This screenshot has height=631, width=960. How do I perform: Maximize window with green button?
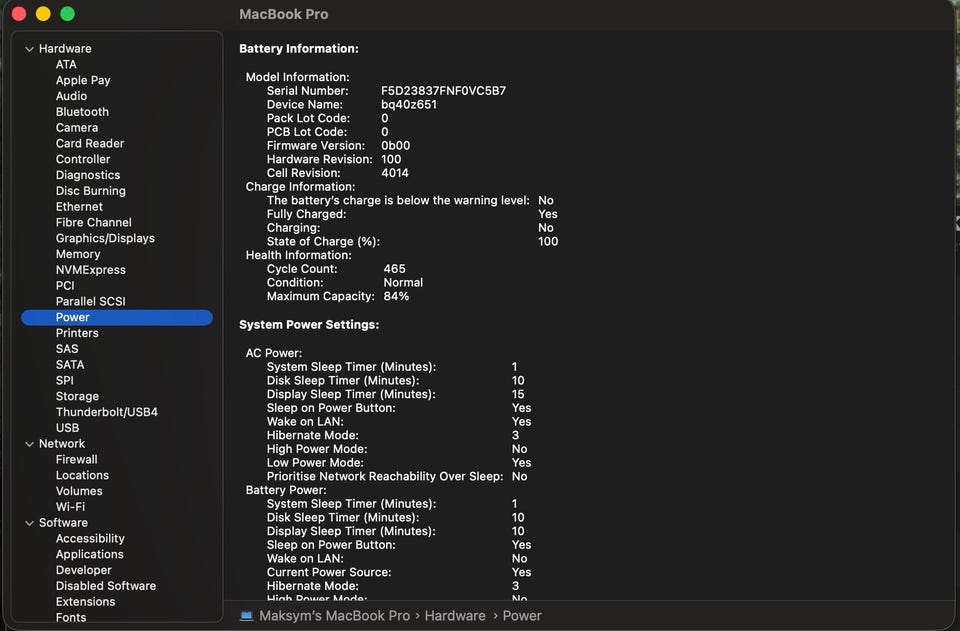tap(67, 14)
